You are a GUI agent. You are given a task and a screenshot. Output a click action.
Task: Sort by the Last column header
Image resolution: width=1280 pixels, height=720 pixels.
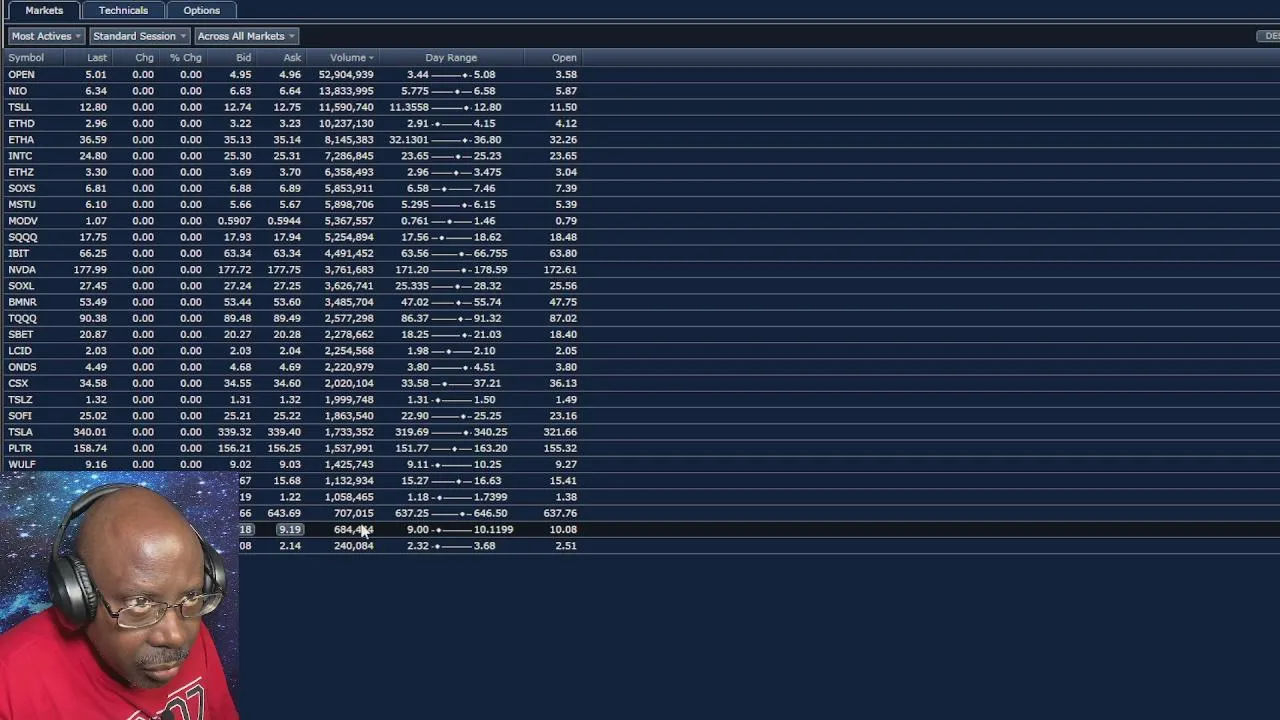click(96, 58)
